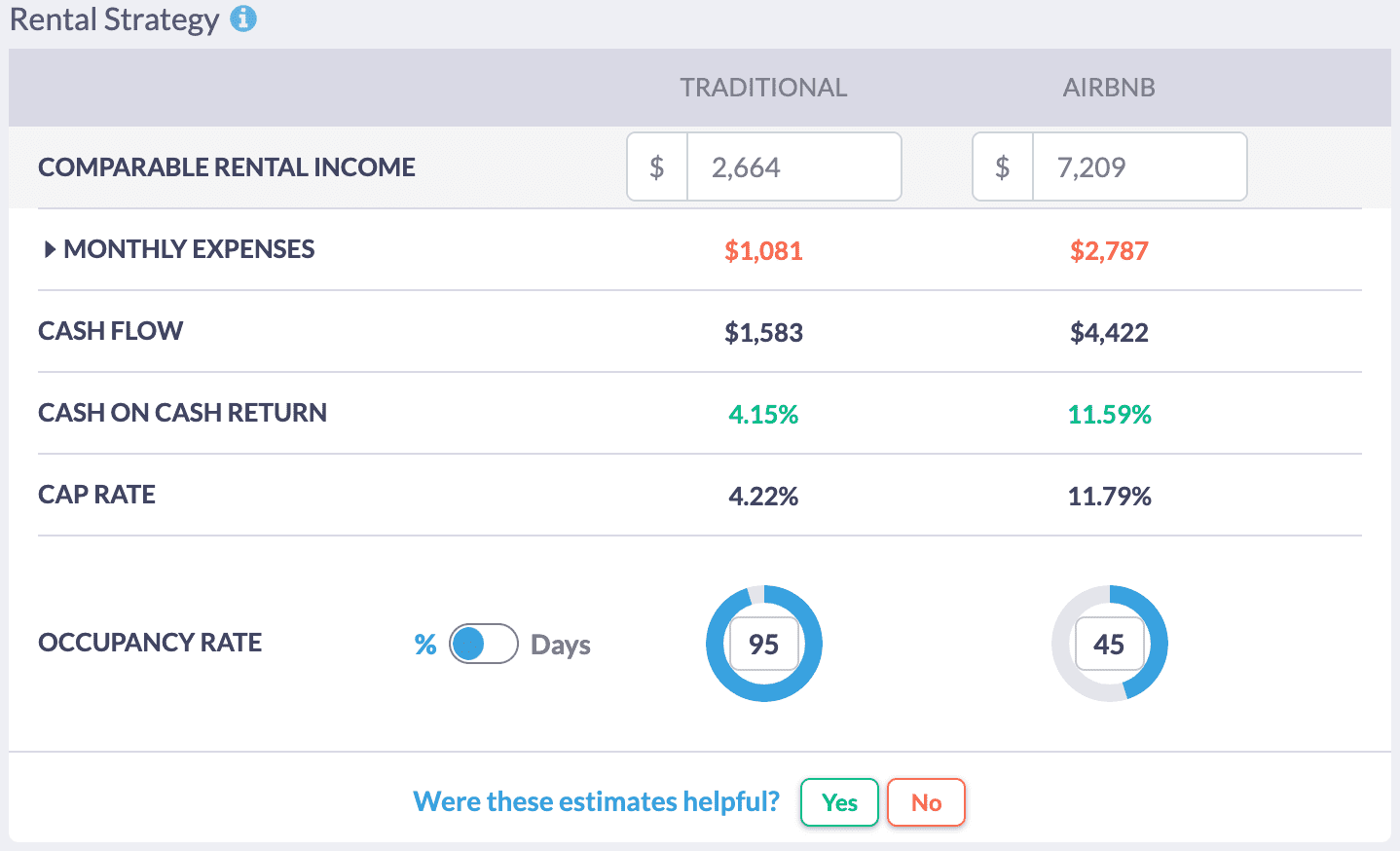
Task: Click the dollar sign beside Traditional income
Action: coord(657,166)
